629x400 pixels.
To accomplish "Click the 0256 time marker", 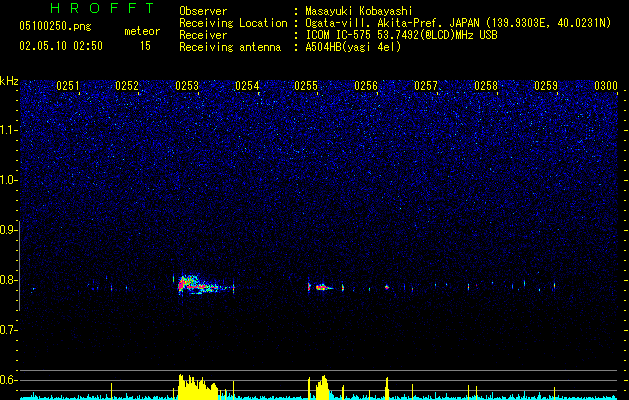I will click(x=366, y=86).
